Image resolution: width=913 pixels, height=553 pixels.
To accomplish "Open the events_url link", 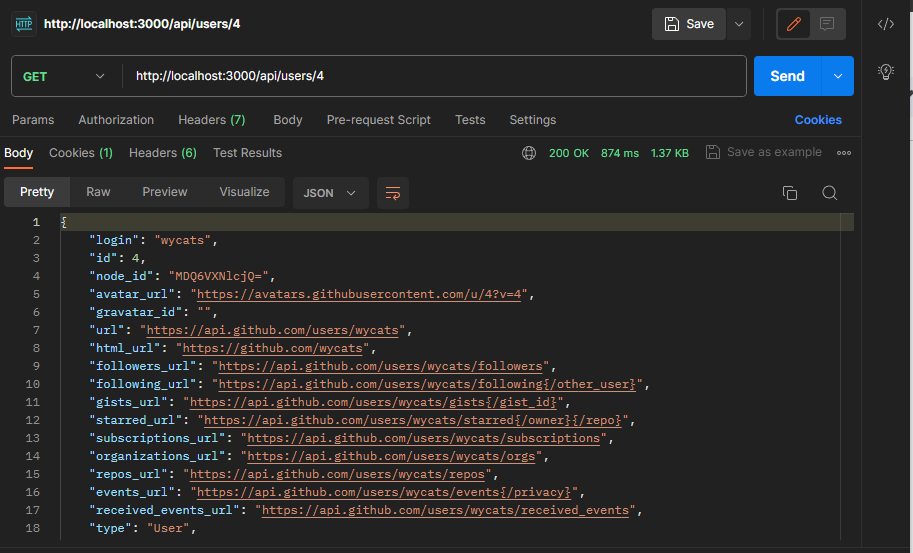I will coord(384,492).
